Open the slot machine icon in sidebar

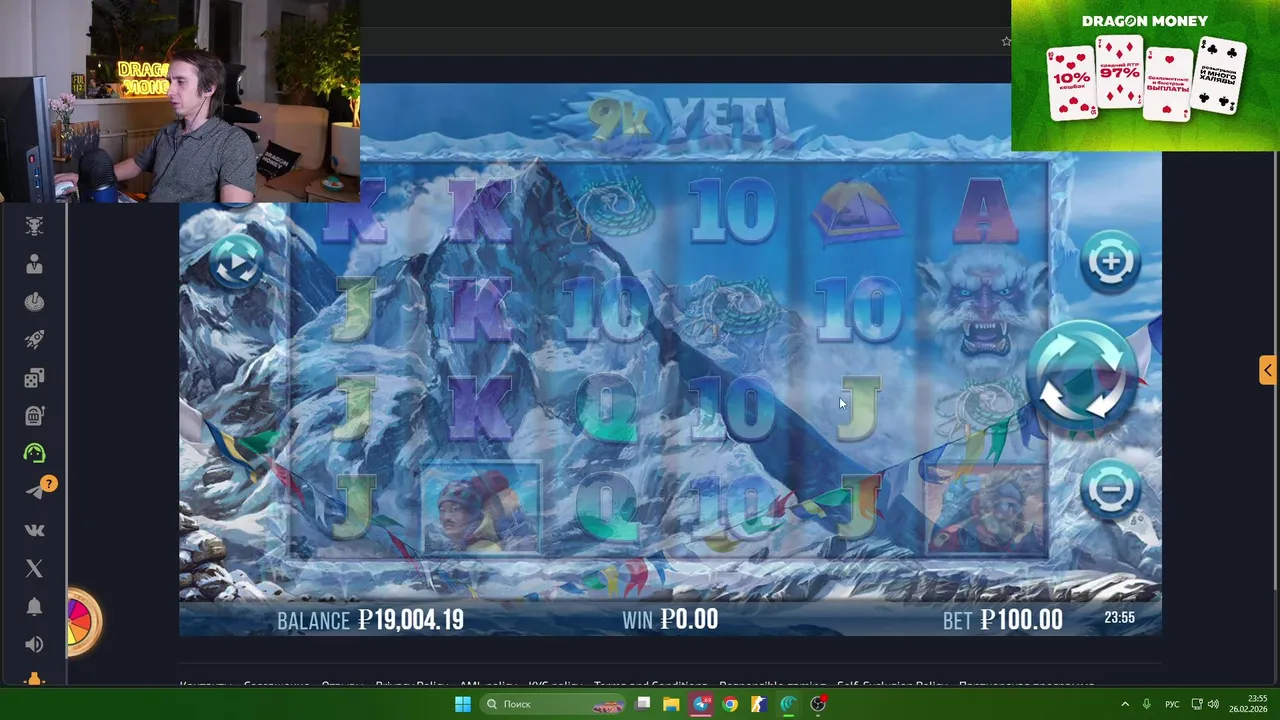point(34,415)
